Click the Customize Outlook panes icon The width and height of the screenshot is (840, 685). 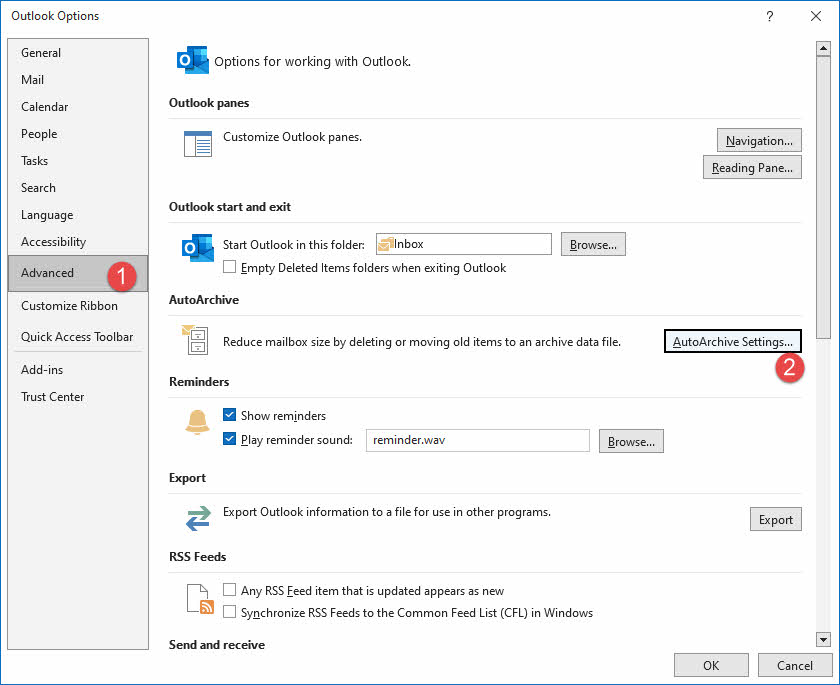click(197, 143)
